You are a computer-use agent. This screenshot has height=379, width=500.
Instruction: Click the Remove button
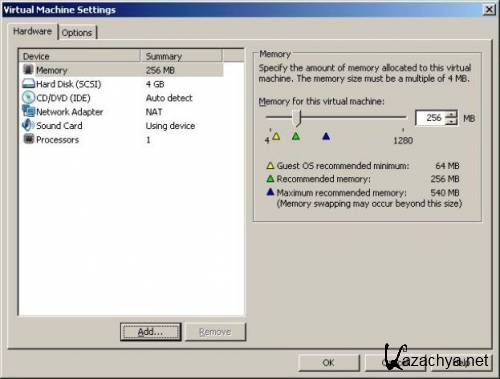tap(215, 332)
